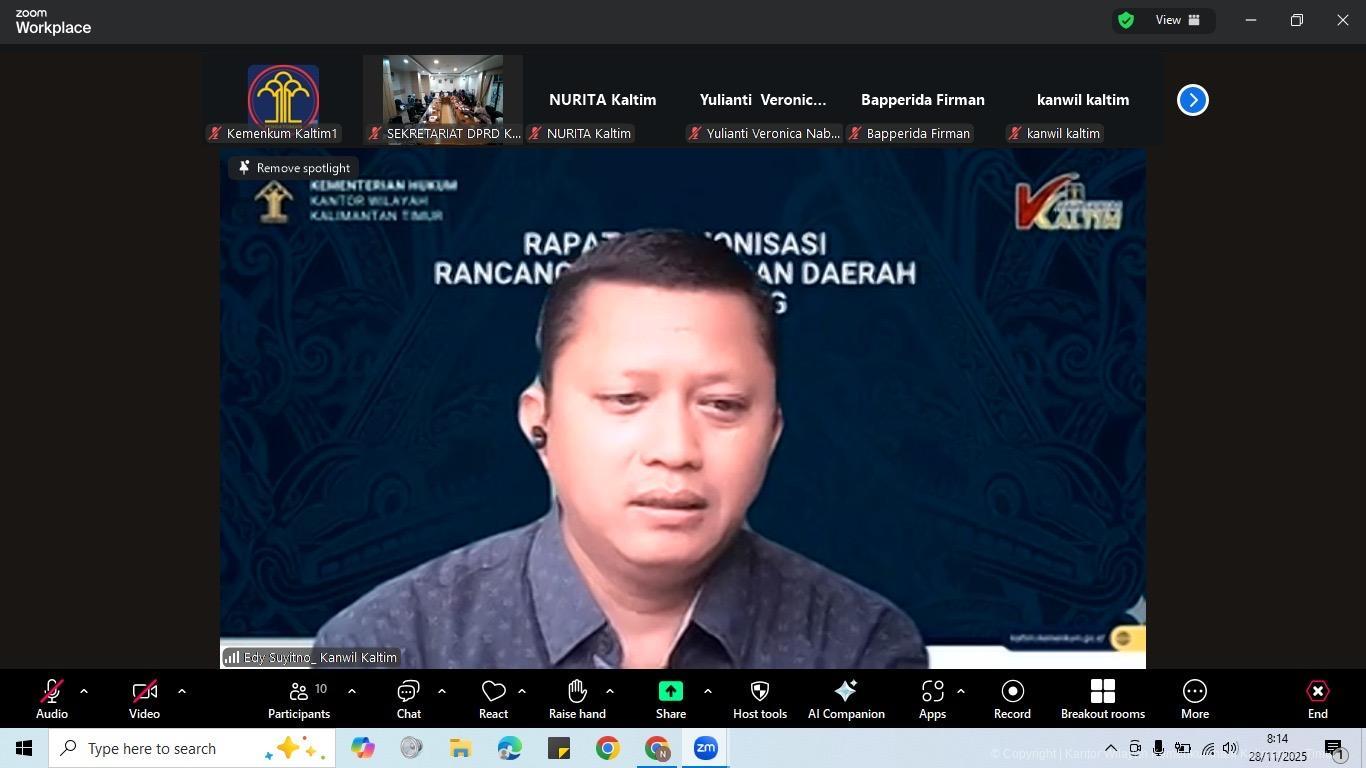
Task: Remove spotlight from the speaker
Action: point(294,168)
